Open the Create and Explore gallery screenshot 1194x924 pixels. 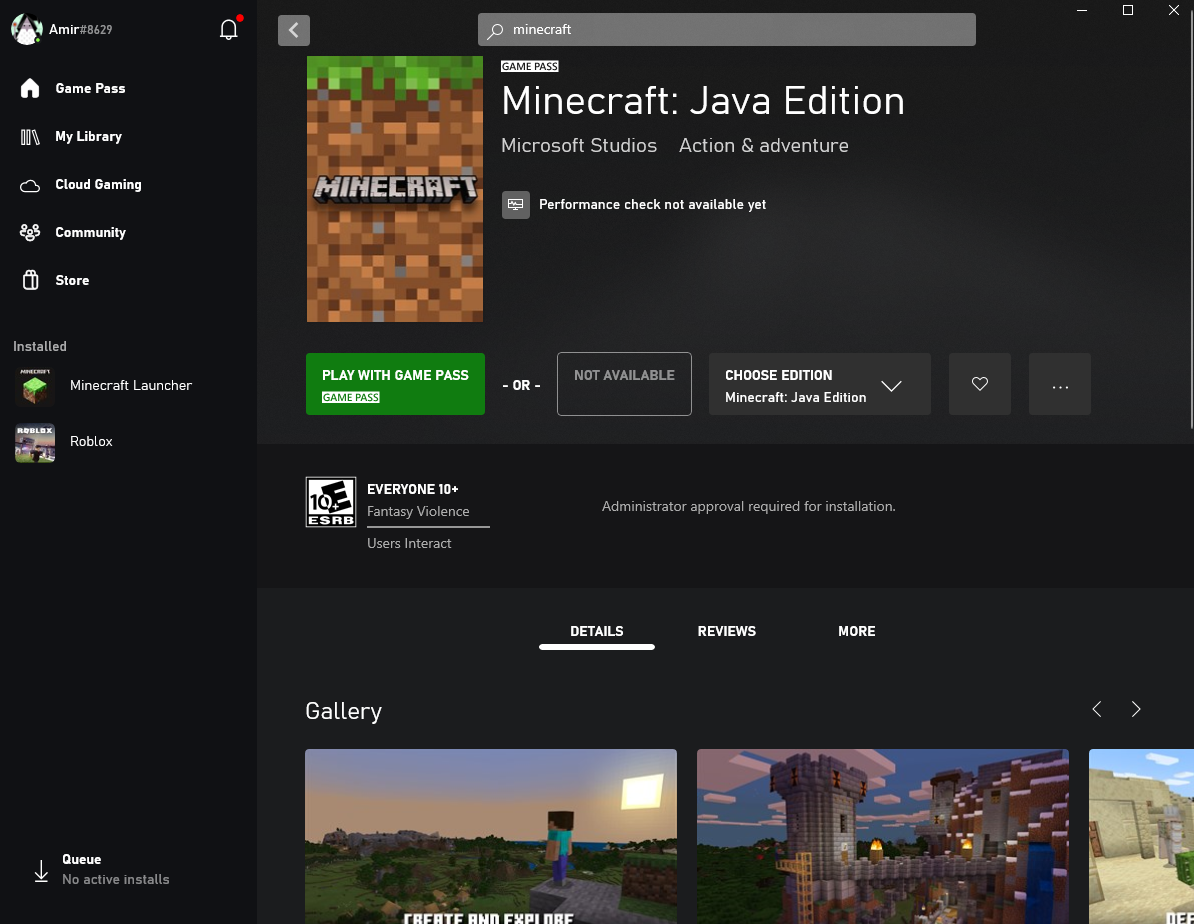(x=490, y=836)
